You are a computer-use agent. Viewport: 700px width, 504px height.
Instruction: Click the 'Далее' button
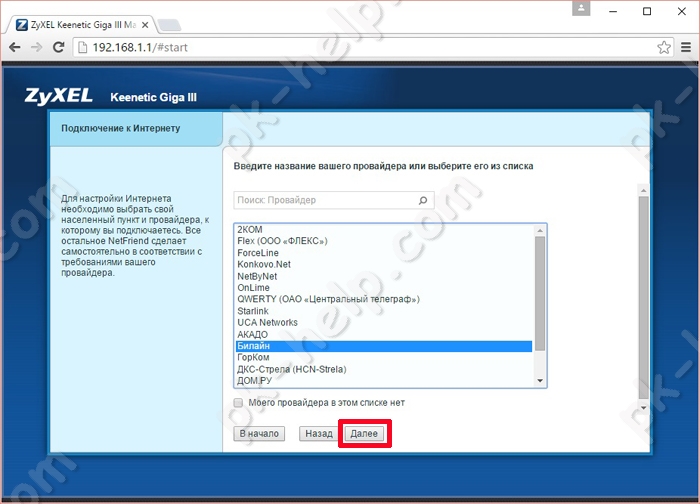364,433
